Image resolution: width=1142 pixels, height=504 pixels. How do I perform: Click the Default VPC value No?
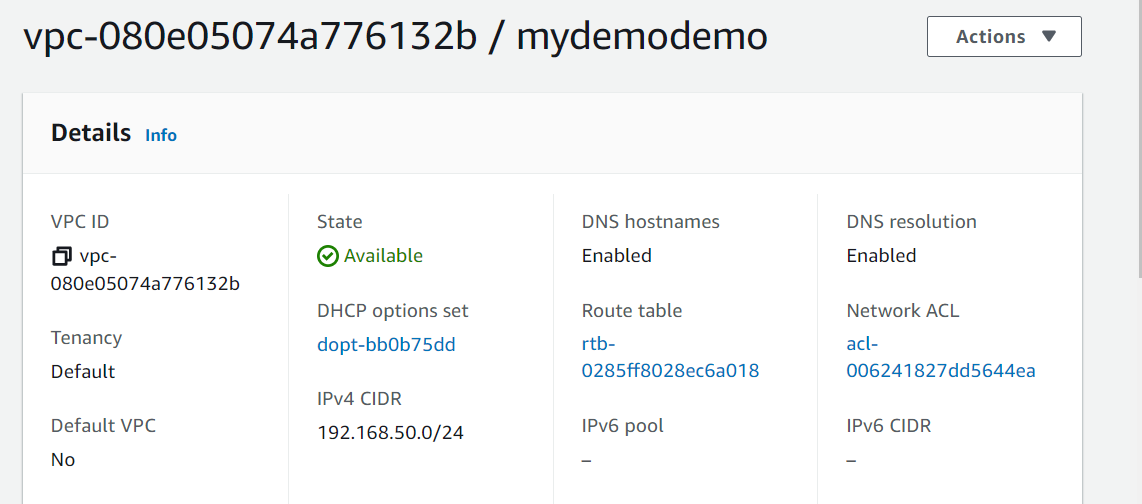coord(63,460)
